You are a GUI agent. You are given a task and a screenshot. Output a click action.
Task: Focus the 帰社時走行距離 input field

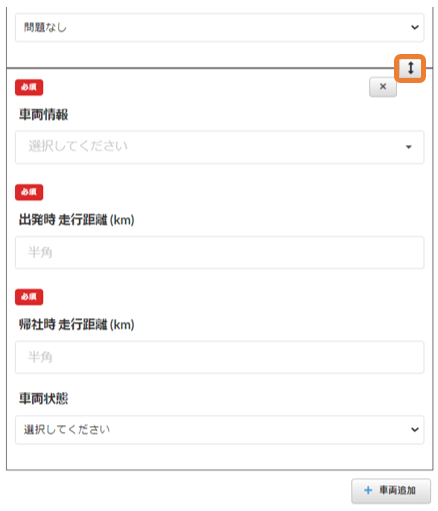219,357
